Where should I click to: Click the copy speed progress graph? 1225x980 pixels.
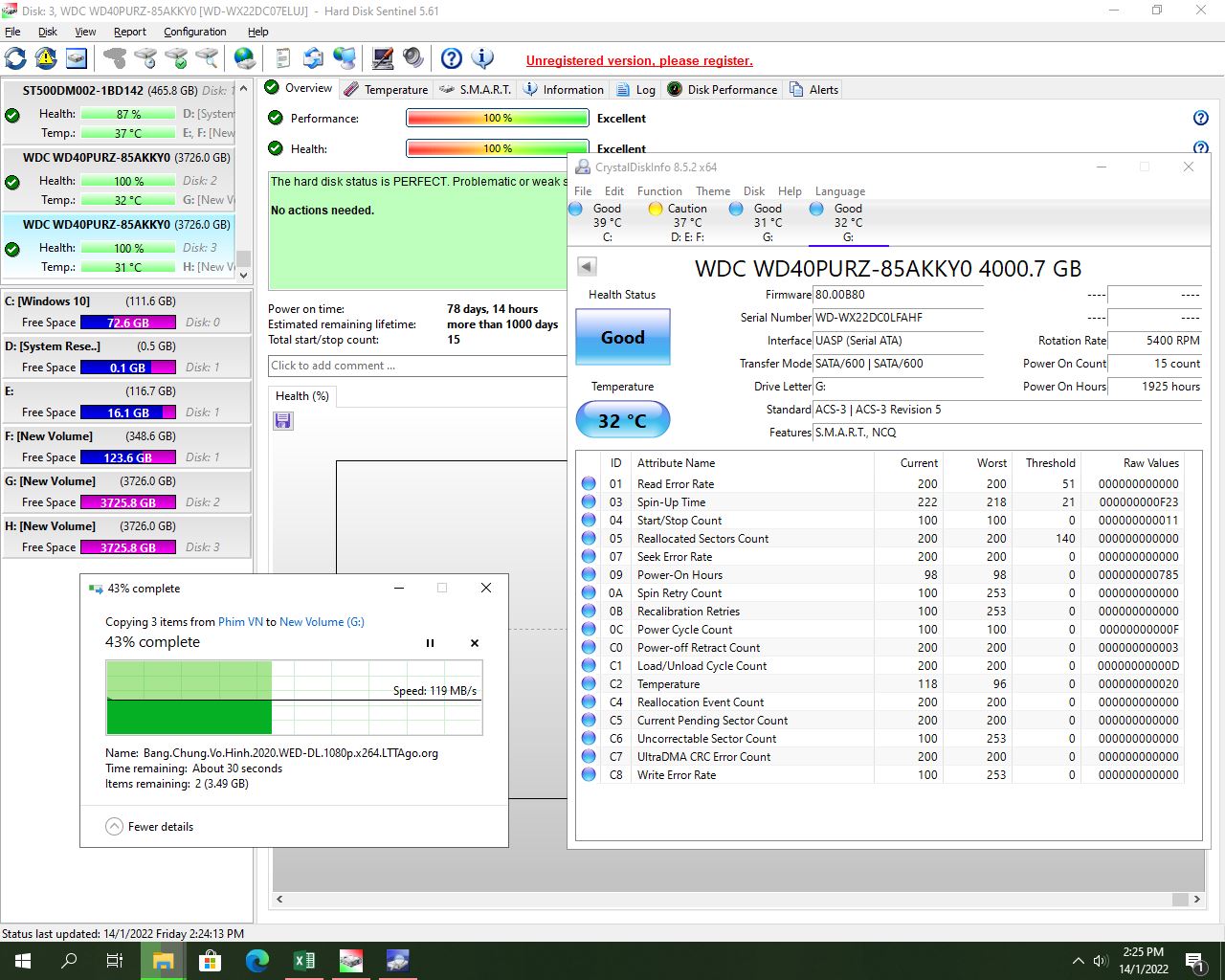click(x=295, y=698)
